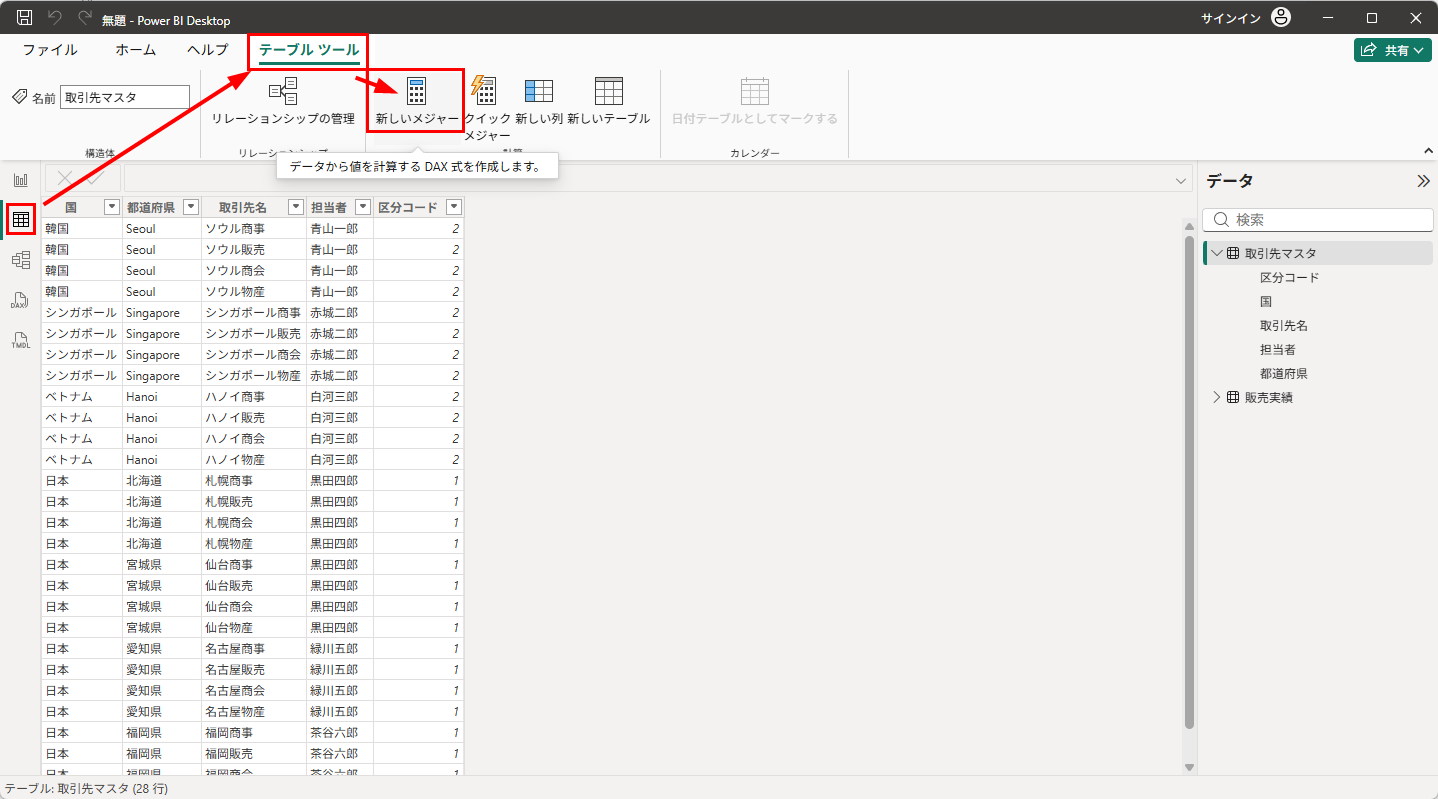1438x799 pixels.
Task: Collapse the 取引先マスタ table tree
Action: pos(1216,253)
